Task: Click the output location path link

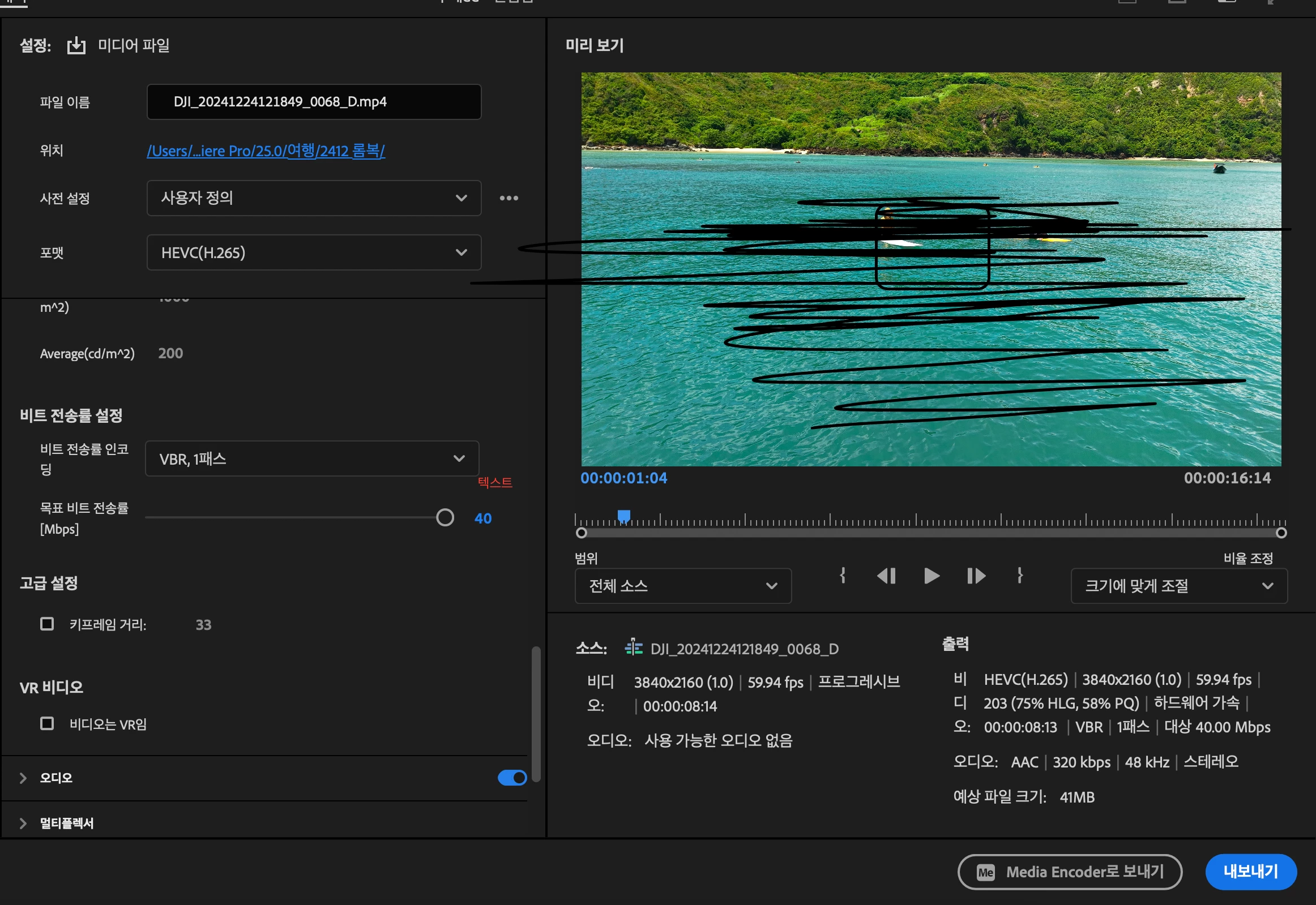Action: click(266, 151)
